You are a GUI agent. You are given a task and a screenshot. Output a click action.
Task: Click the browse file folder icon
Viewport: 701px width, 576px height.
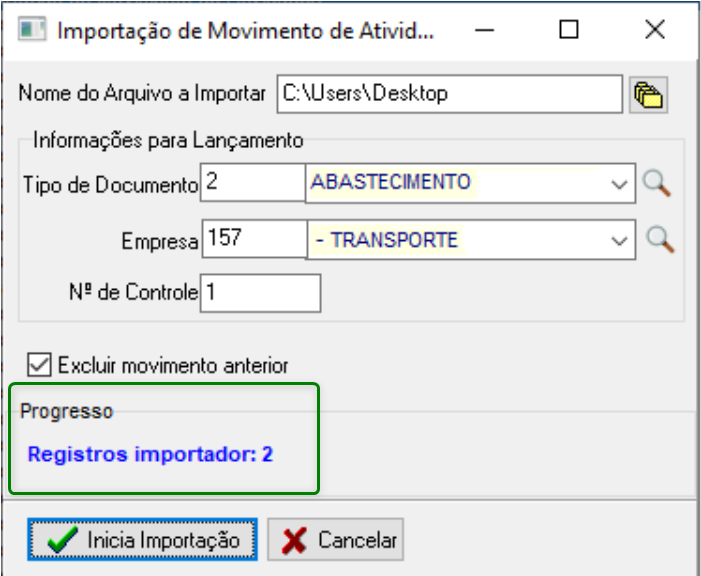[648, 95]
